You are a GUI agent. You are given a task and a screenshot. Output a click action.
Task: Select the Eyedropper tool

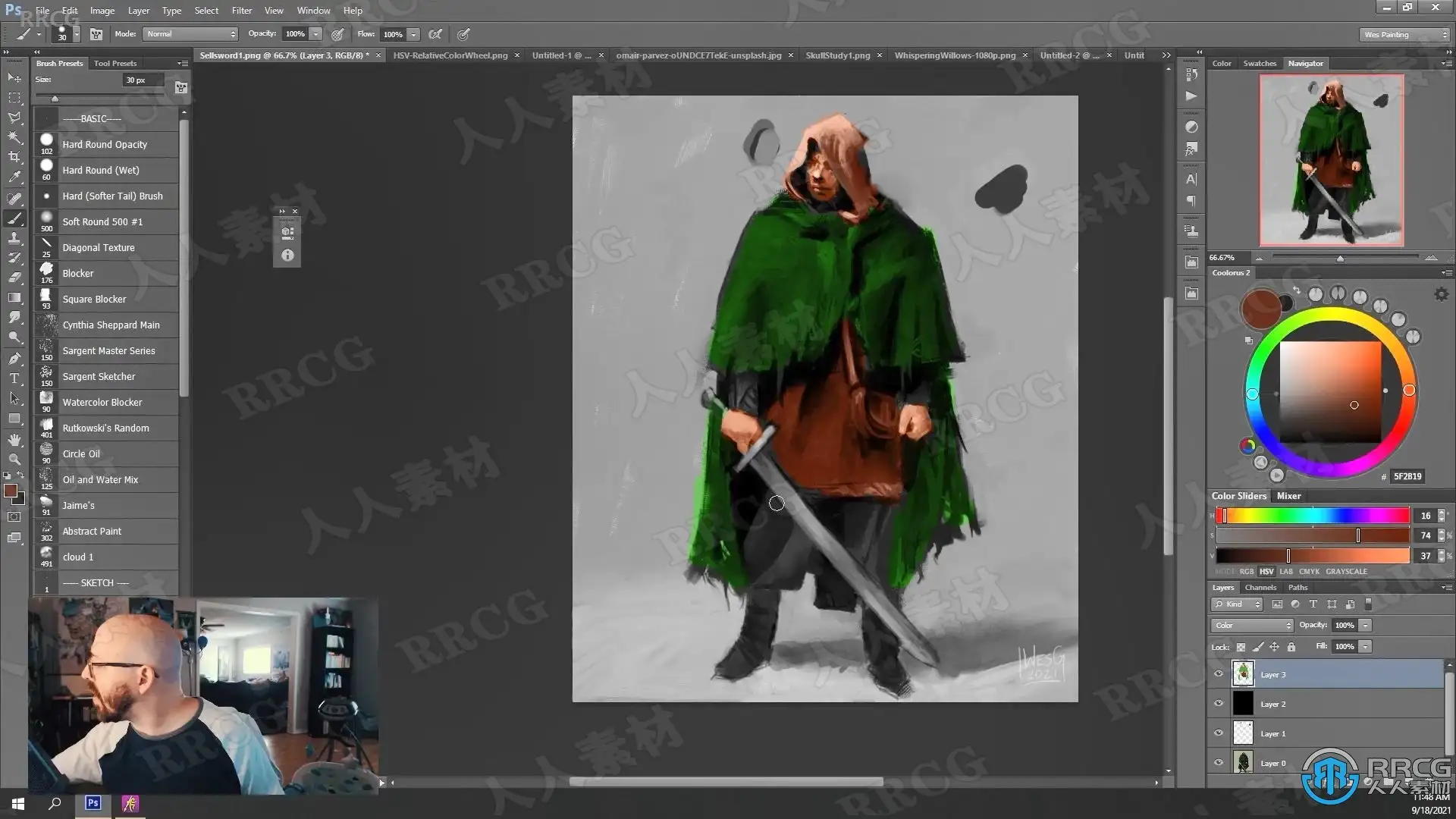[x=14, y=177]
